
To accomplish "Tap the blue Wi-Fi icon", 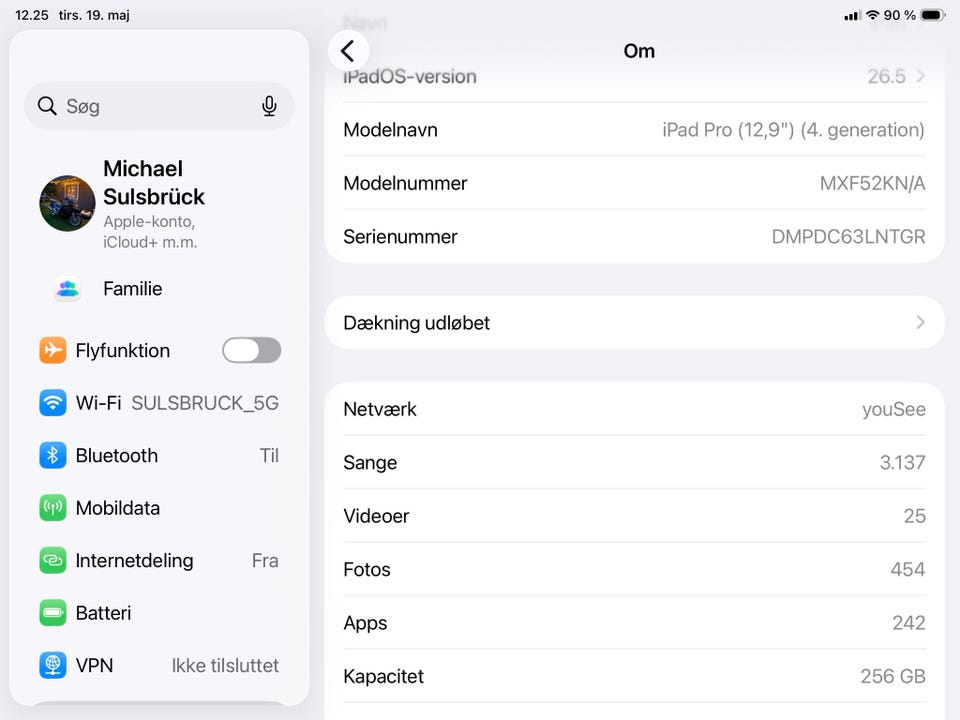I will point(53,403).
